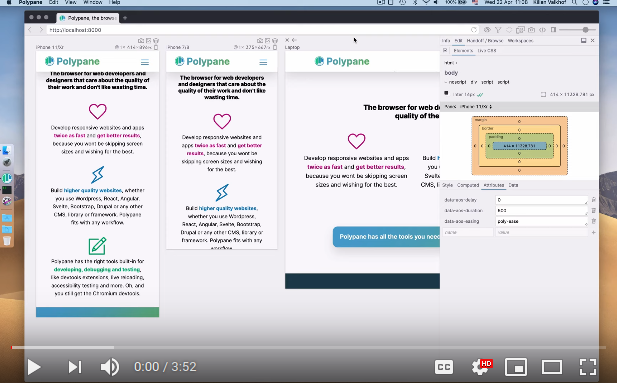
Task: Open hamburger menu in second phone pane
Action: tap(263, 62)
